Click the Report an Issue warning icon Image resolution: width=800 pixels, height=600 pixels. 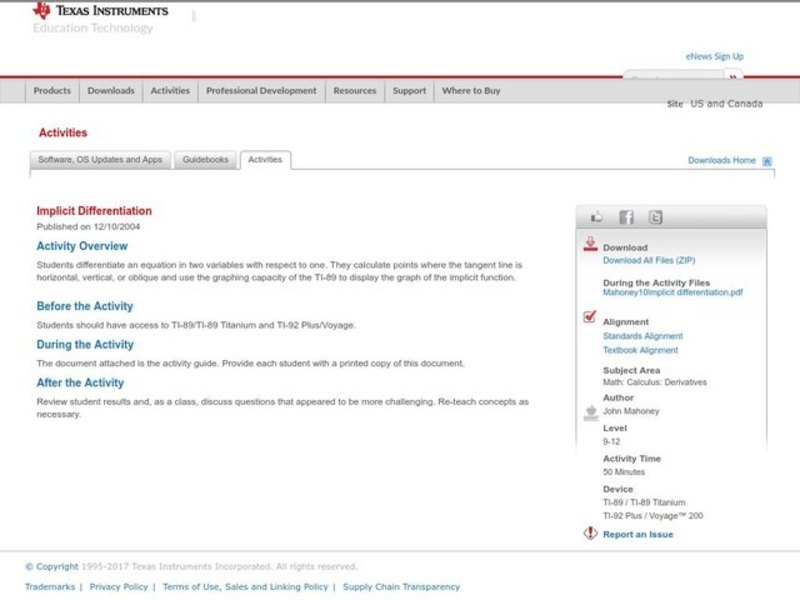[590, 534]
